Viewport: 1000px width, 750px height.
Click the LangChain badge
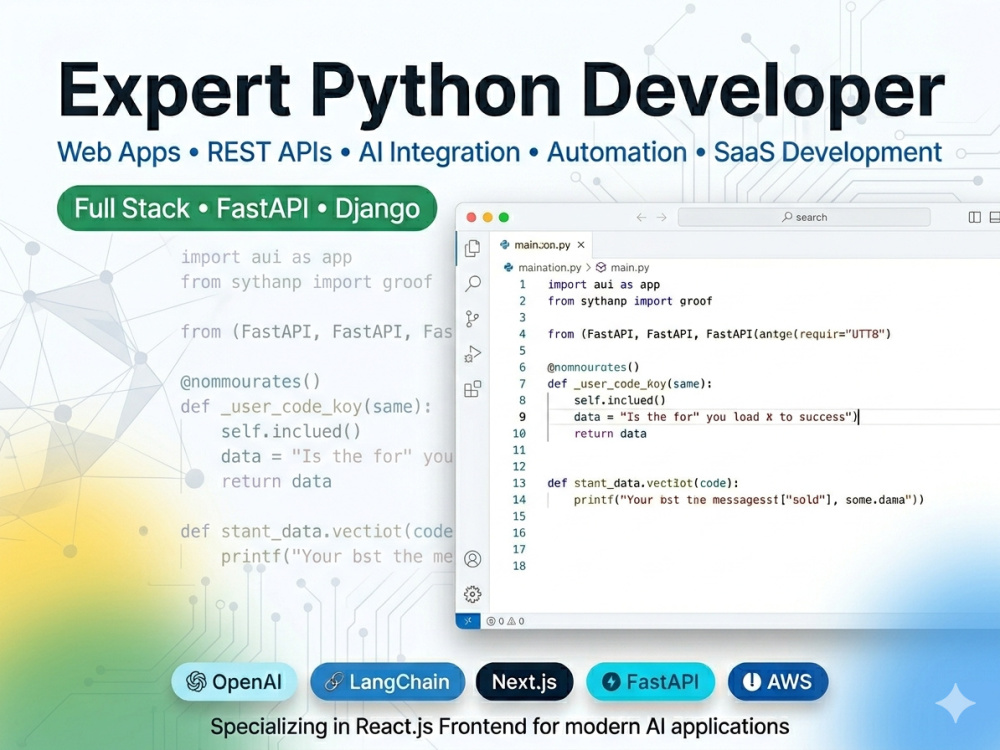[388, 682]
